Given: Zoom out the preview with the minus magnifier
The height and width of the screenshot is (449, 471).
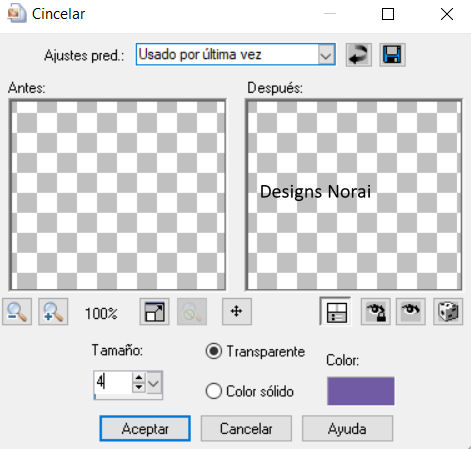Looking at the screenshot, I should (x=17, y=312).
